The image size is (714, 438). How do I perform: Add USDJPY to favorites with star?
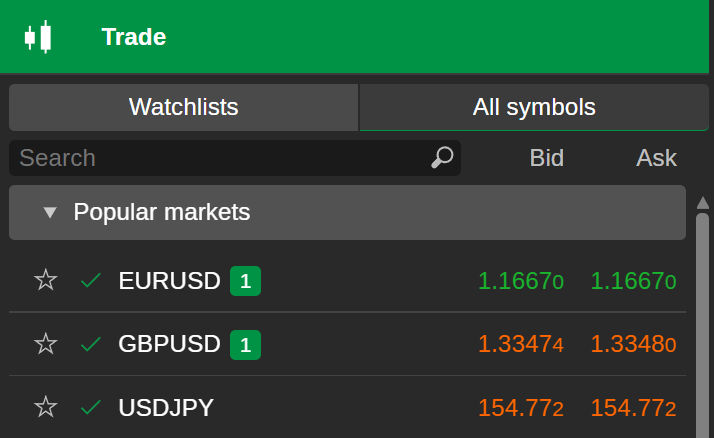[46, 407]
